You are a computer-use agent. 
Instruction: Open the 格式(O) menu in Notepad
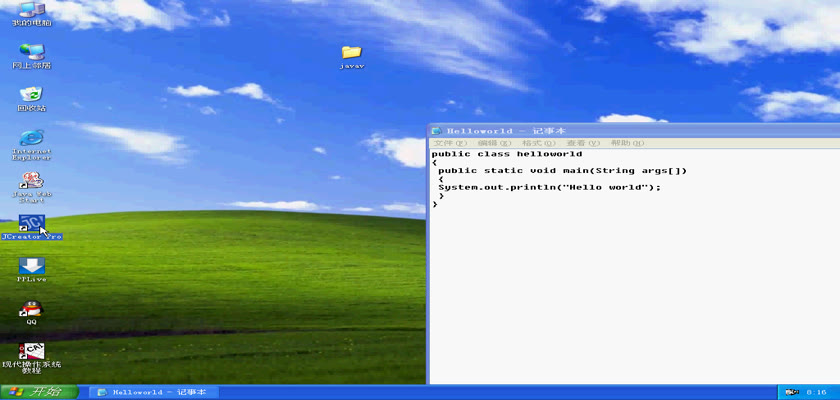point(539,144)
